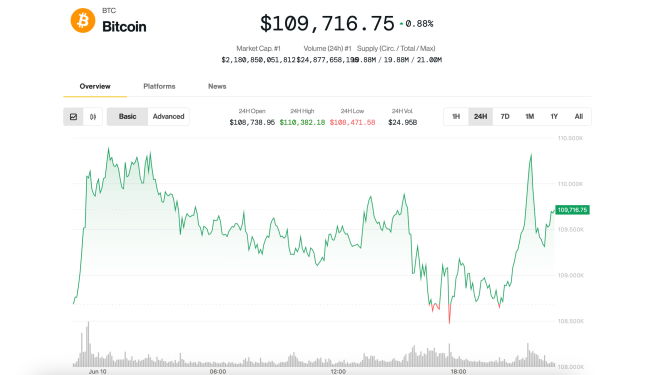Select the 1H time range
This screenshot has height=375, width=652.
456,117
